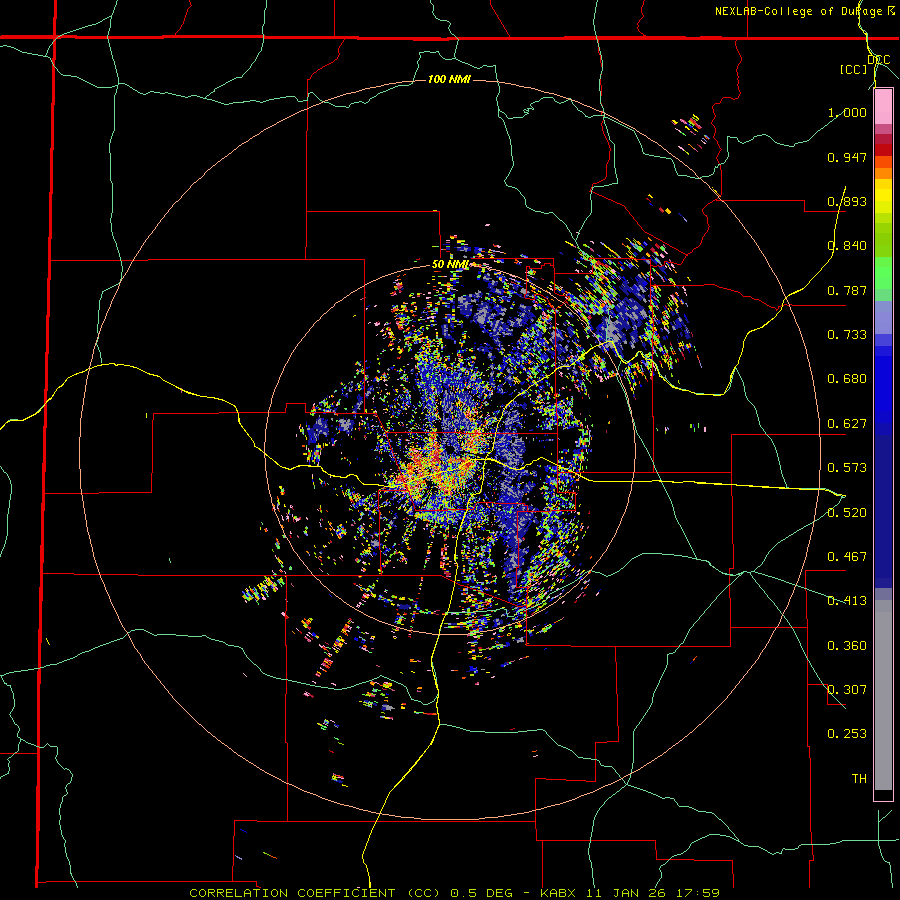
Task: Click the 0.947 legend value
Action: tap(847, 157)
